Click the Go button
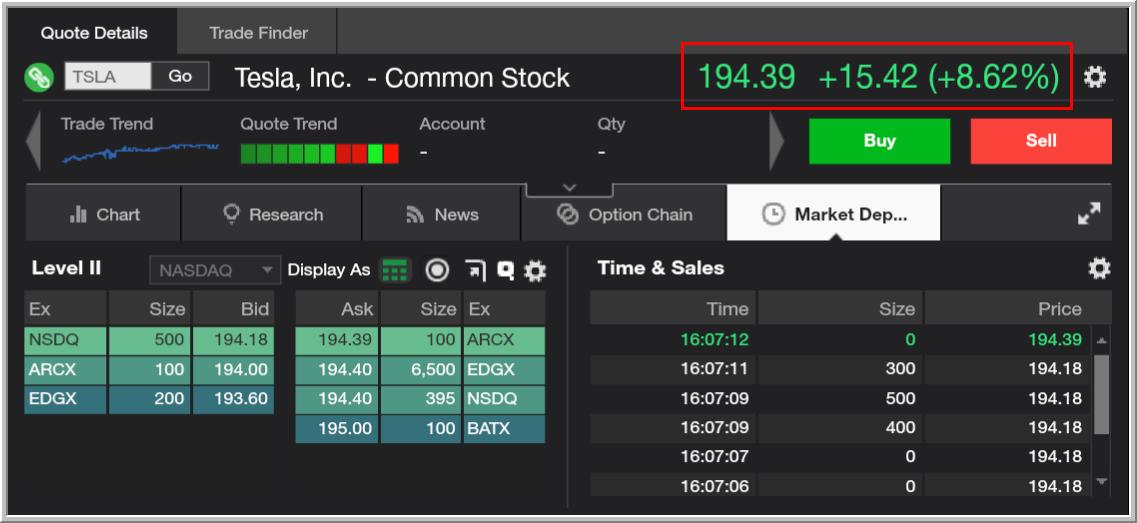This screenshot has width=1137, height=523. (181, 76)
